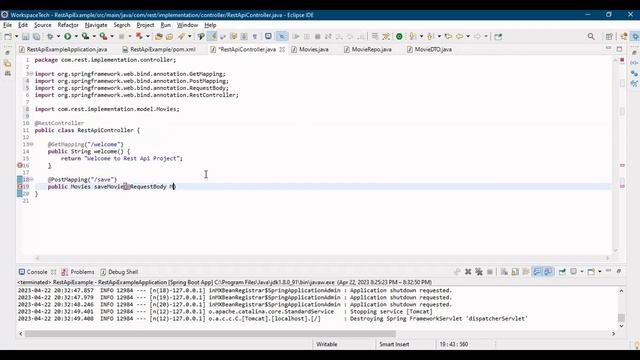Click the Coverage launch icon
Screen dimensions: 640x360
click(x=86, y=36)
